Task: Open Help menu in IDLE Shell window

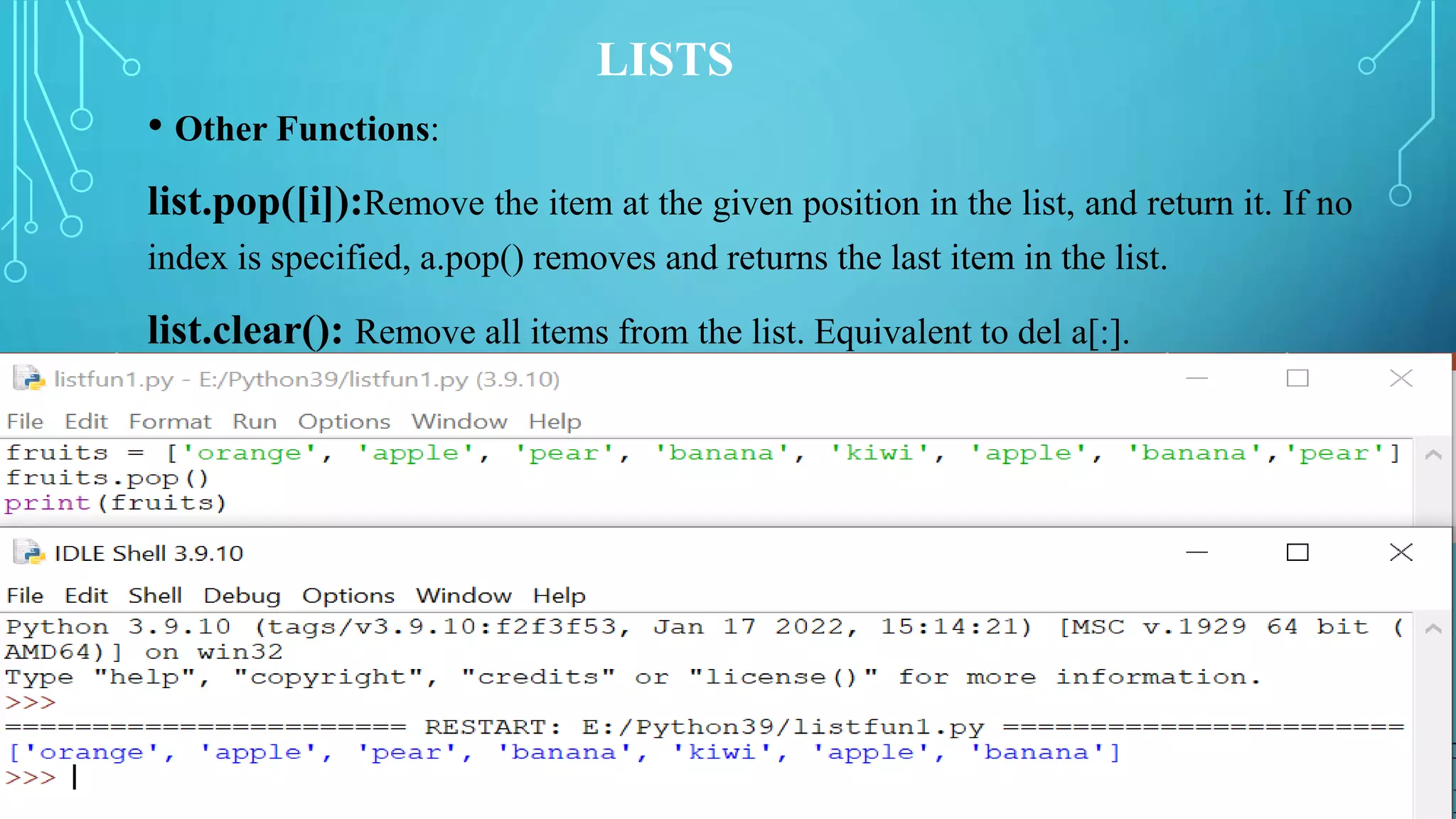Action: pyautogui.click(x=560, y=596)
